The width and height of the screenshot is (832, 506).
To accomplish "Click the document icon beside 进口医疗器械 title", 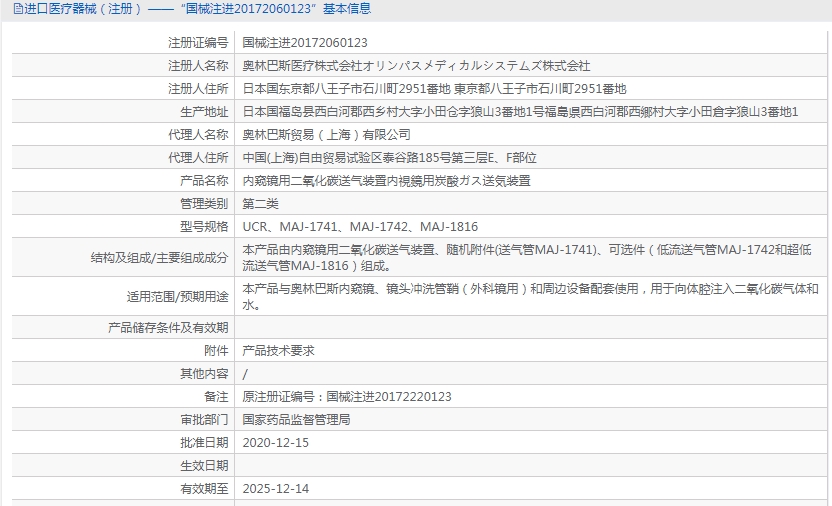I will point(18,9).
